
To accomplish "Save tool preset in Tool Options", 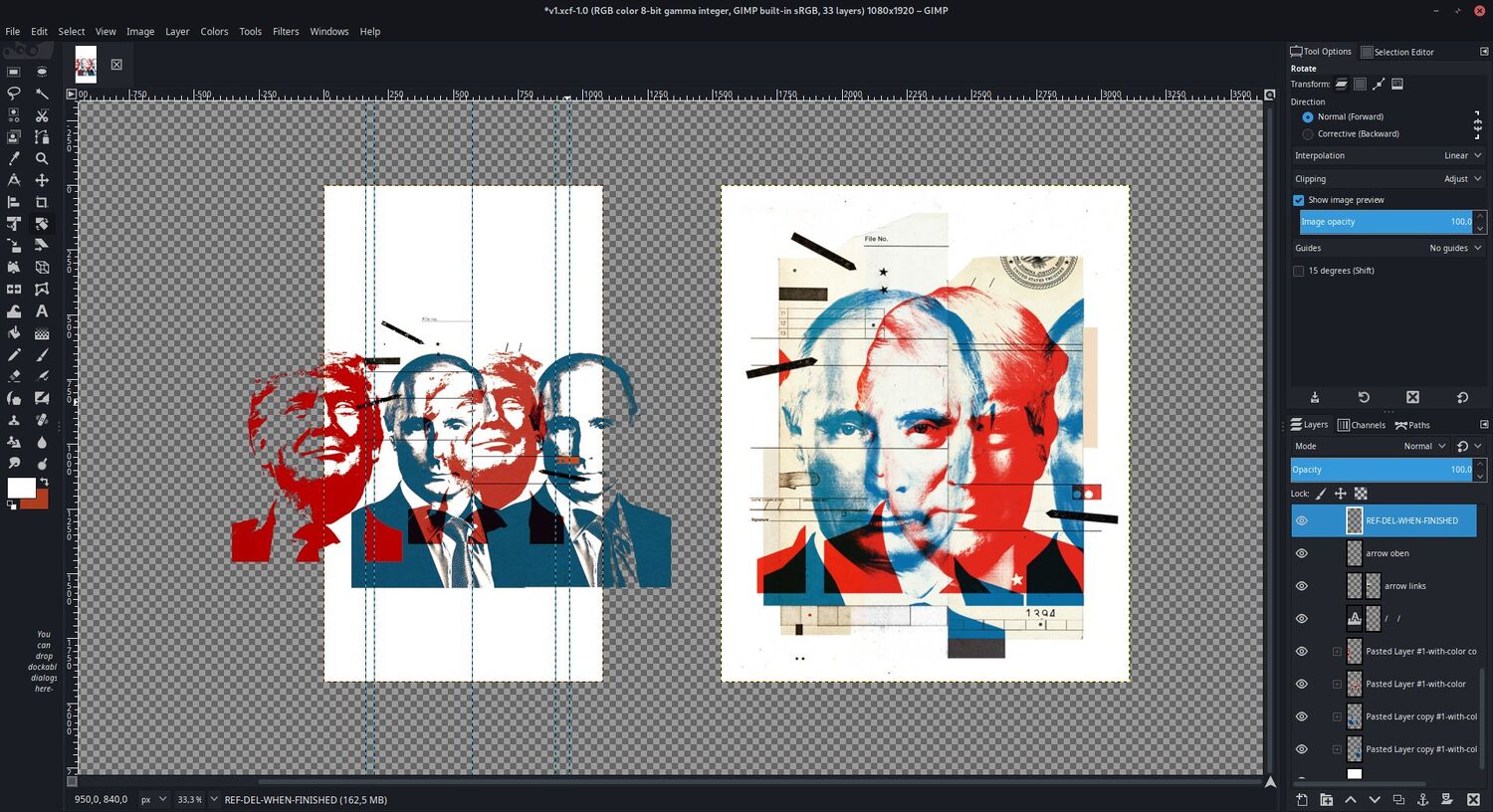I will (1315, 397).
